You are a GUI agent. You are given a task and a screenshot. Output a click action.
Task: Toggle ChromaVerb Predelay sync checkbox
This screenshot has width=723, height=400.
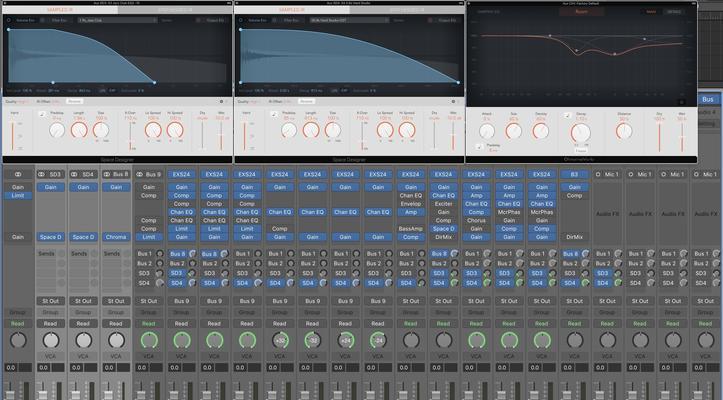click(x=479, y=147)
